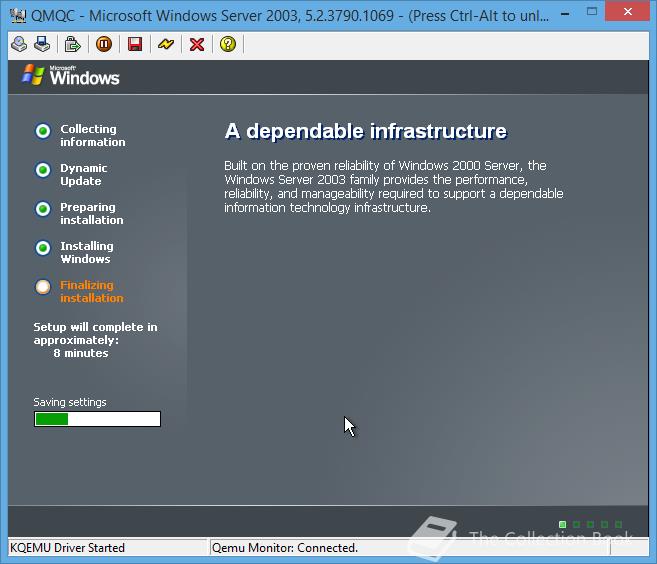Click the 'A dependable infrastructure' heading
The height and width of the screenshot is (564, 657).
pyautogui.click(x=366, y=131)
